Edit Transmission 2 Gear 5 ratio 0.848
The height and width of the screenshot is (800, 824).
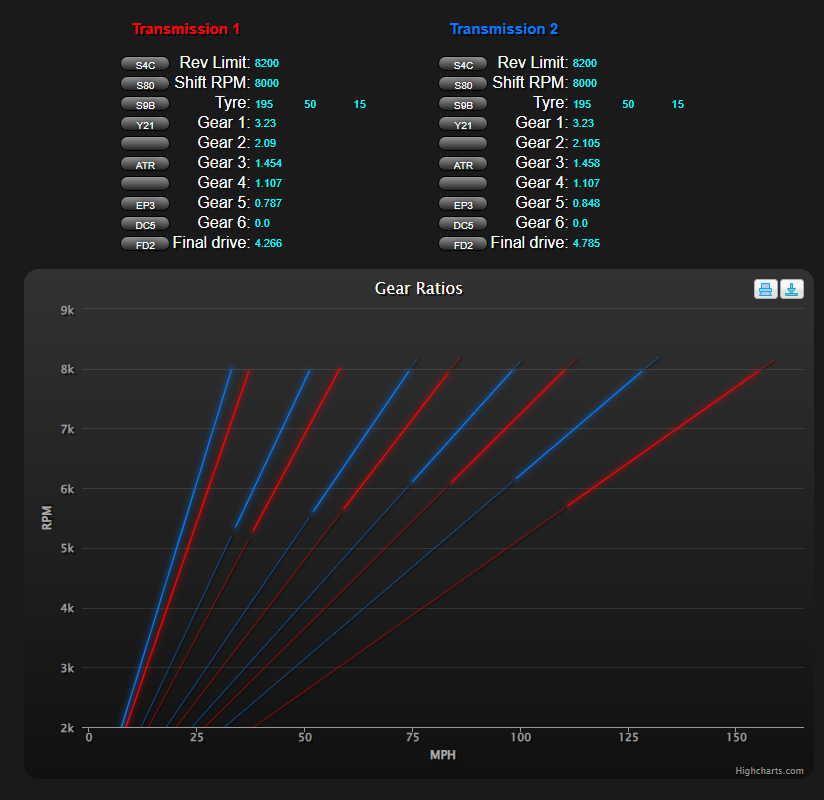pos(586,203)
